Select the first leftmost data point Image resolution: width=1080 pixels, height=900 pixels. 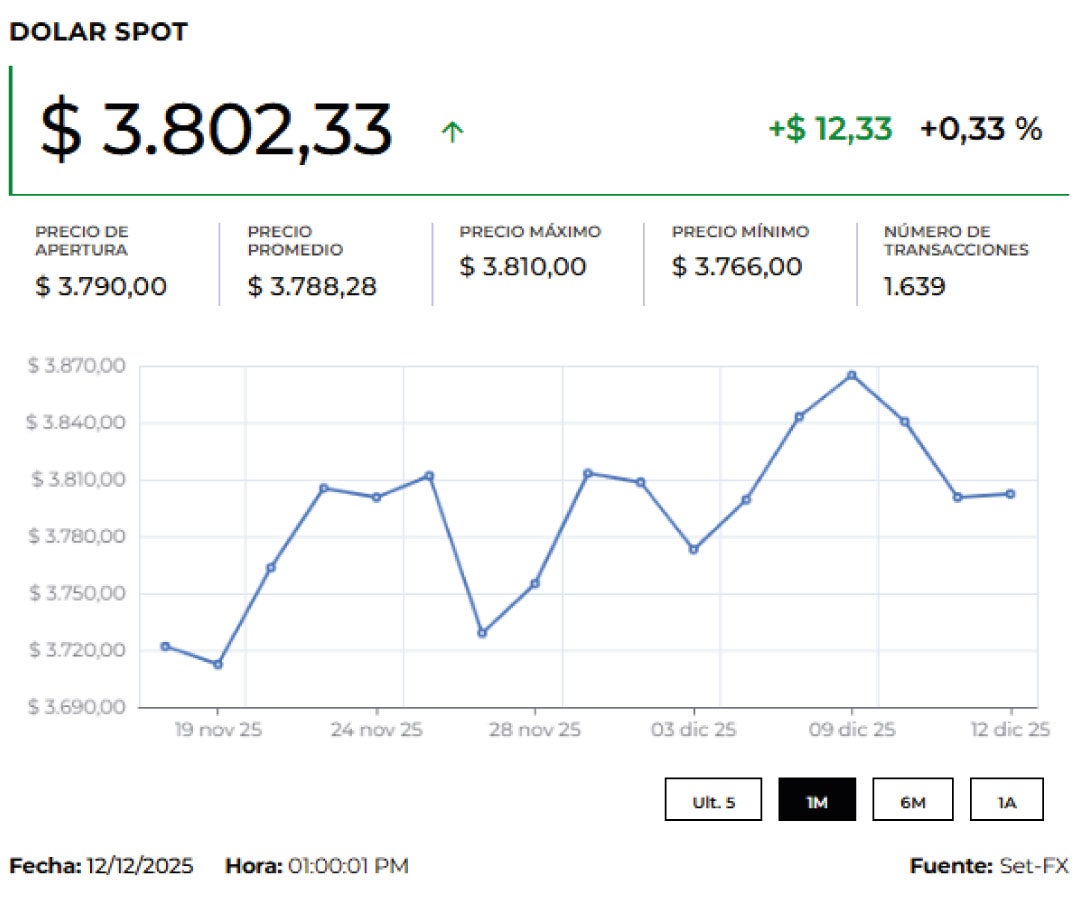[x=165, y=647]
